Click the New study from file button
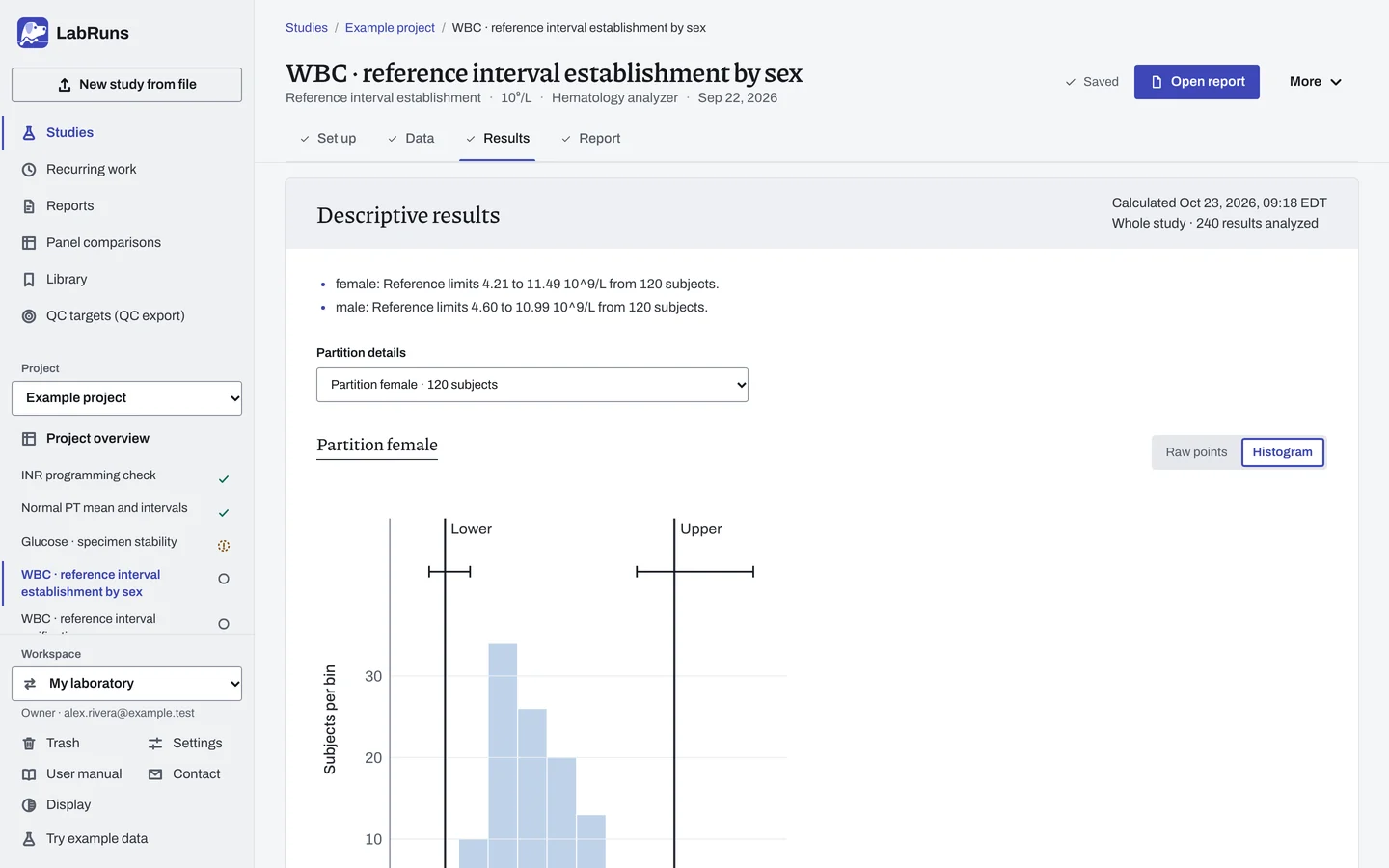The width and height of the screenshot is (1389, 868). (126, 85)
